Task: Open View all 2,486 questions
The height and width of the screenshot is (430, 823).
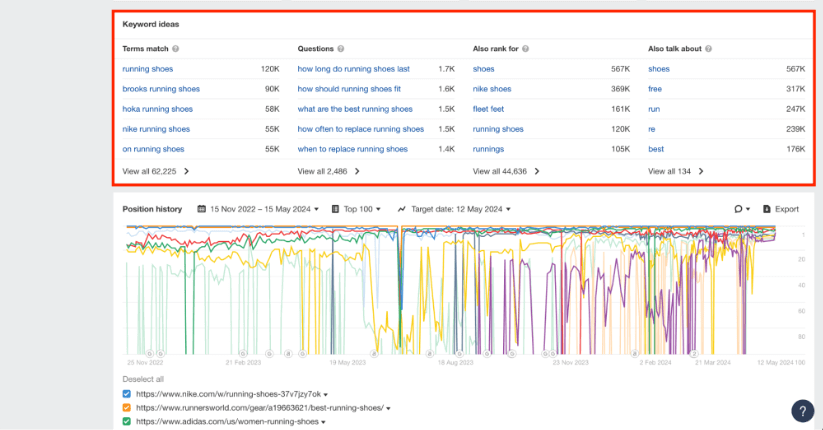Action: click(x=328, y=171)
